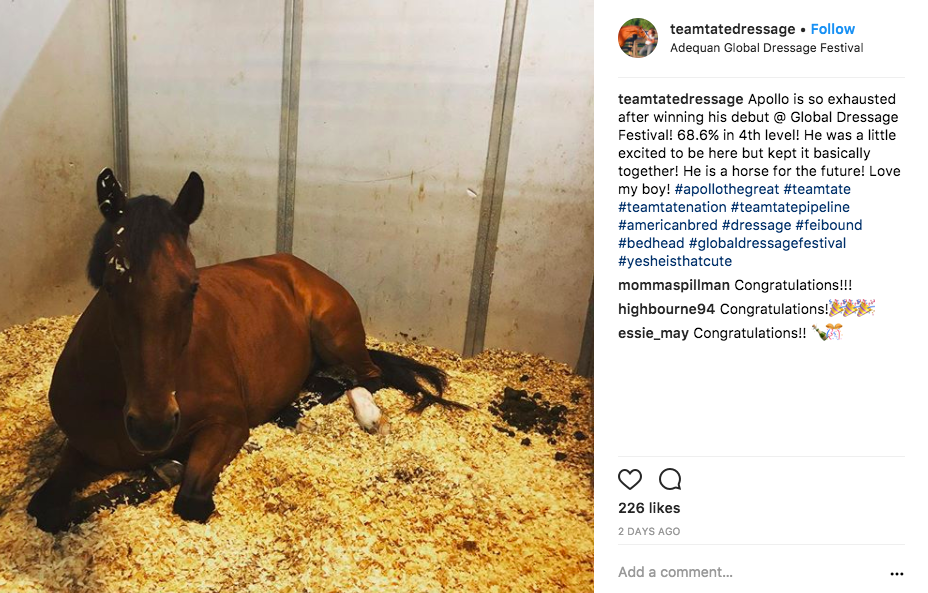Viewport: 928px width, 593px height.
Task: Open the #feibound hashtag
Action: [x=829, y=225]
